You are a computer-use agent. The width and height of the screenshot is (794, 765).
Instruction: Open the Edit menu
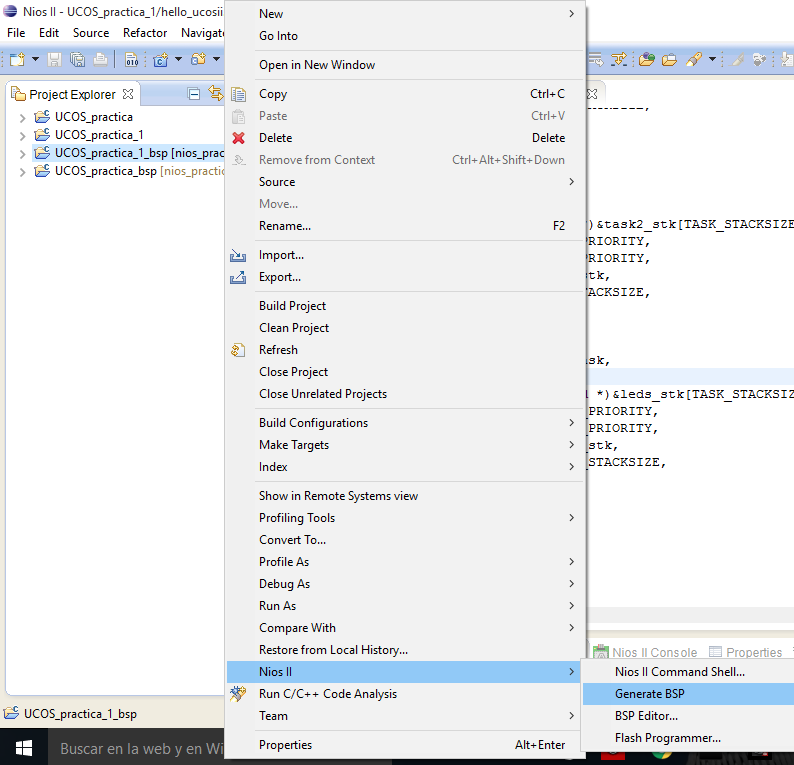(49, 33)
